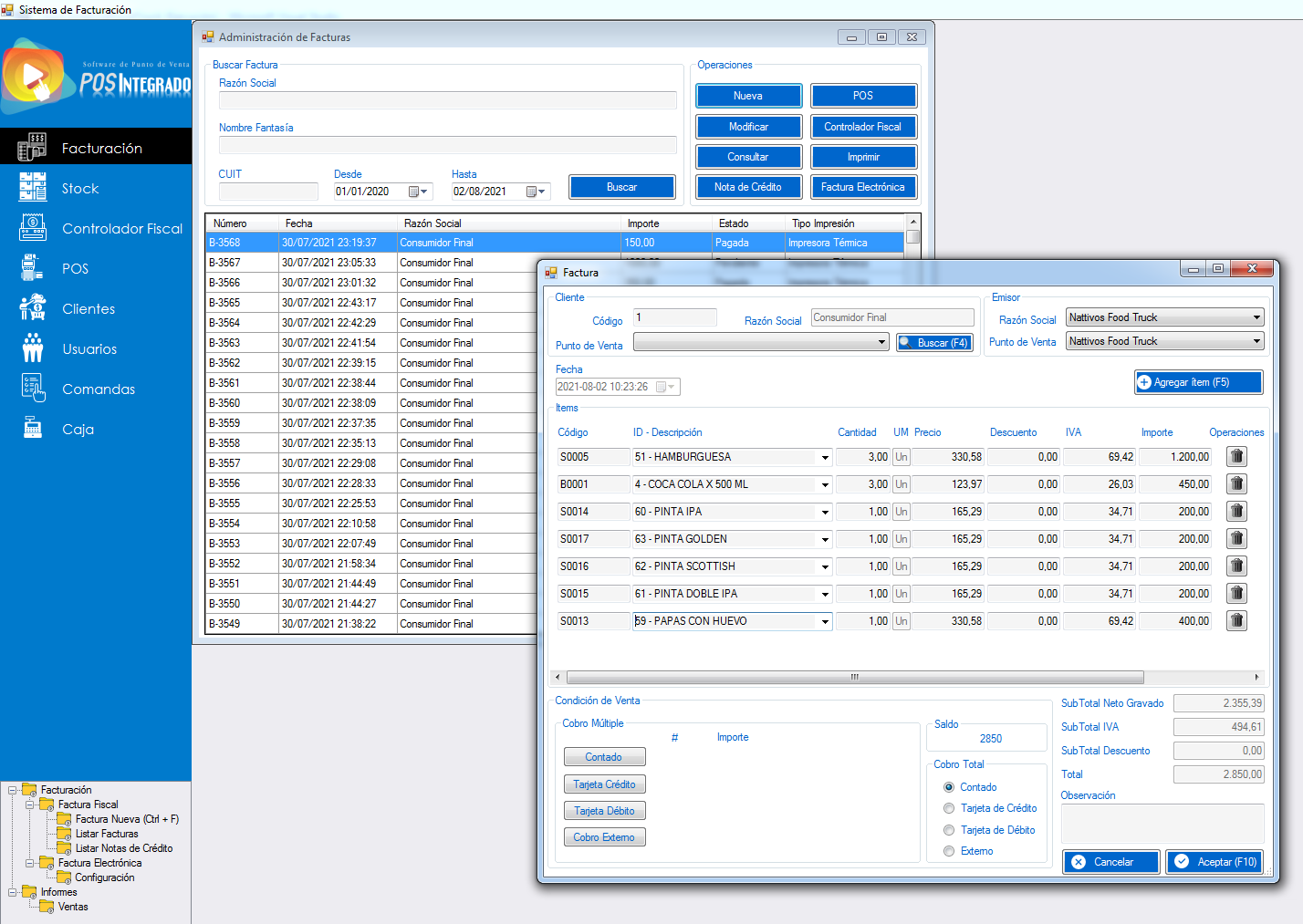Click the Comandas sidebar icon
The width and height of the screenshot is (1303, 924).
click(x=32, y=388)
